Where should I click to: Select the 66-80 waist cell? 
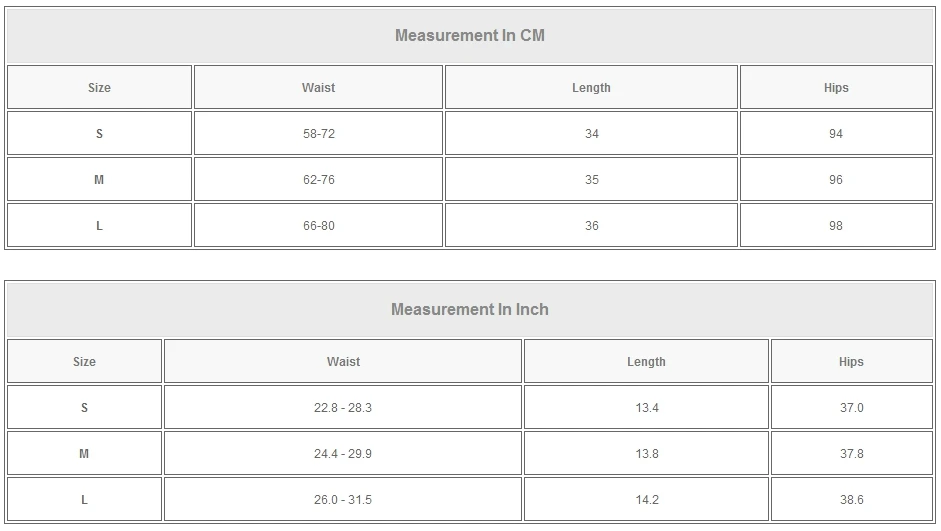(x=318, y=226)
